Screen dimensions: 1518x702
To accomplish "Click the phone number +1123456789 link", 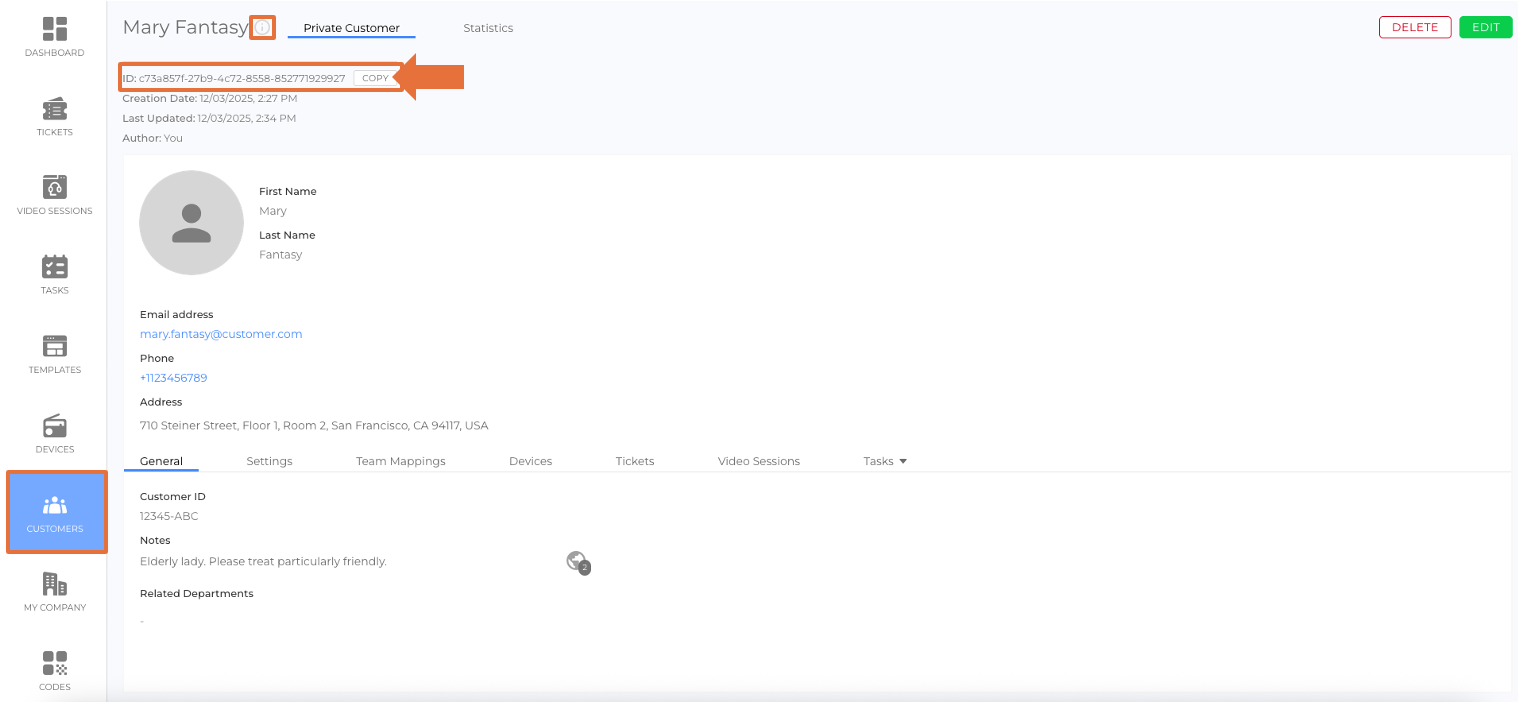I will (x=174, y=378).
